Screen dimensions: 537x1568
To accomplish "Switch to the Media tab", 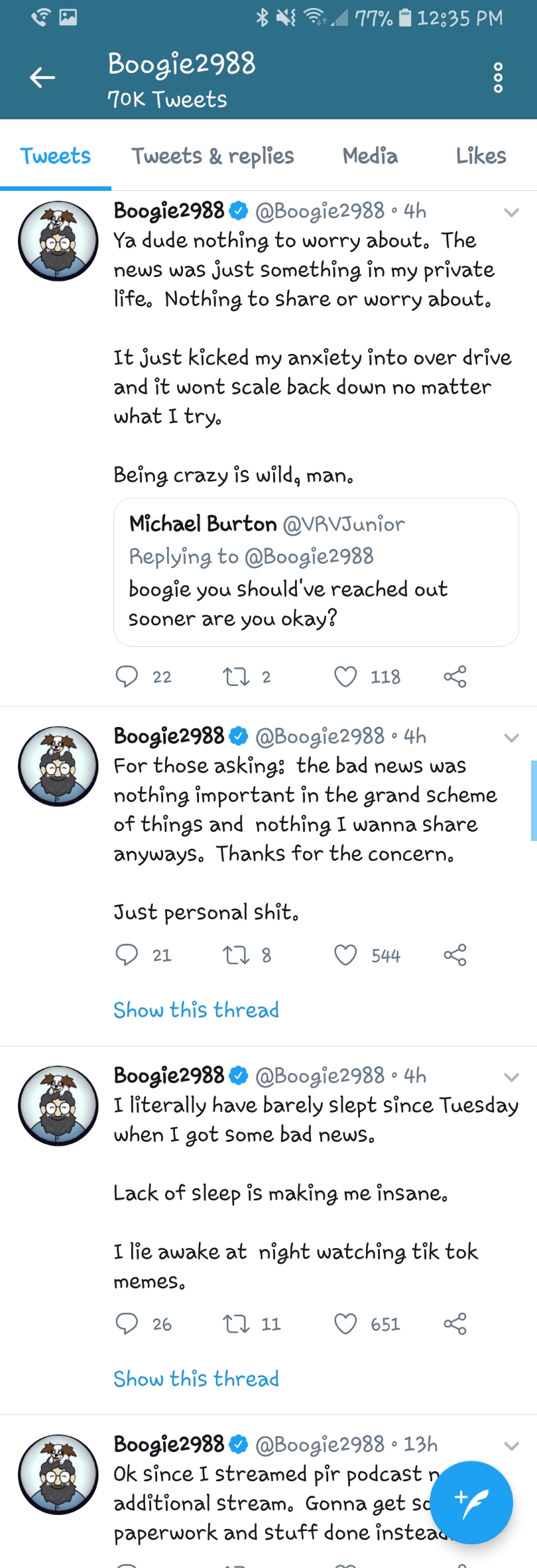I will [370, 156].
